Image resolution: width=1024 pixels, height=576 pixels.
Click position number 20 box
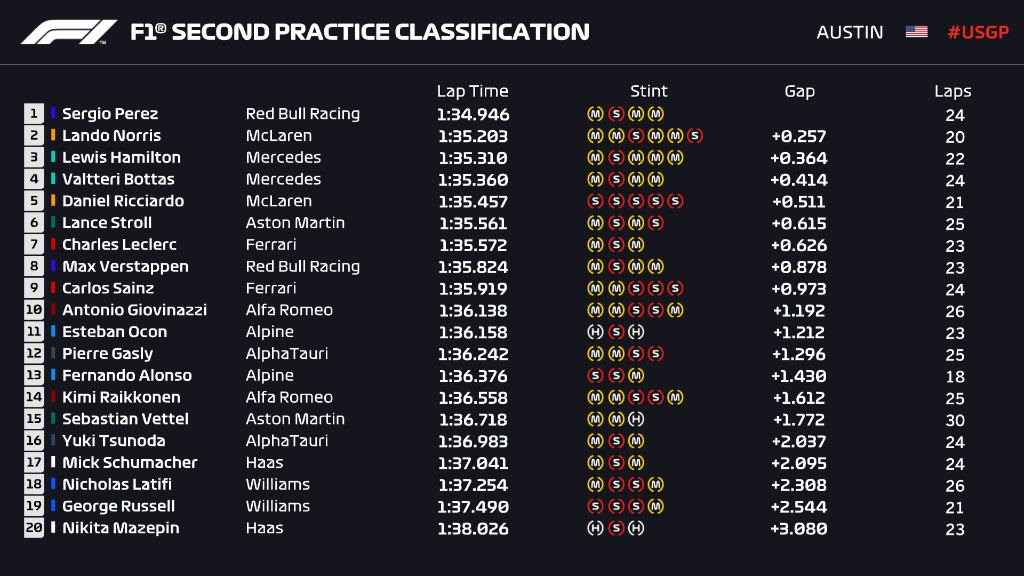click(34, 528)
